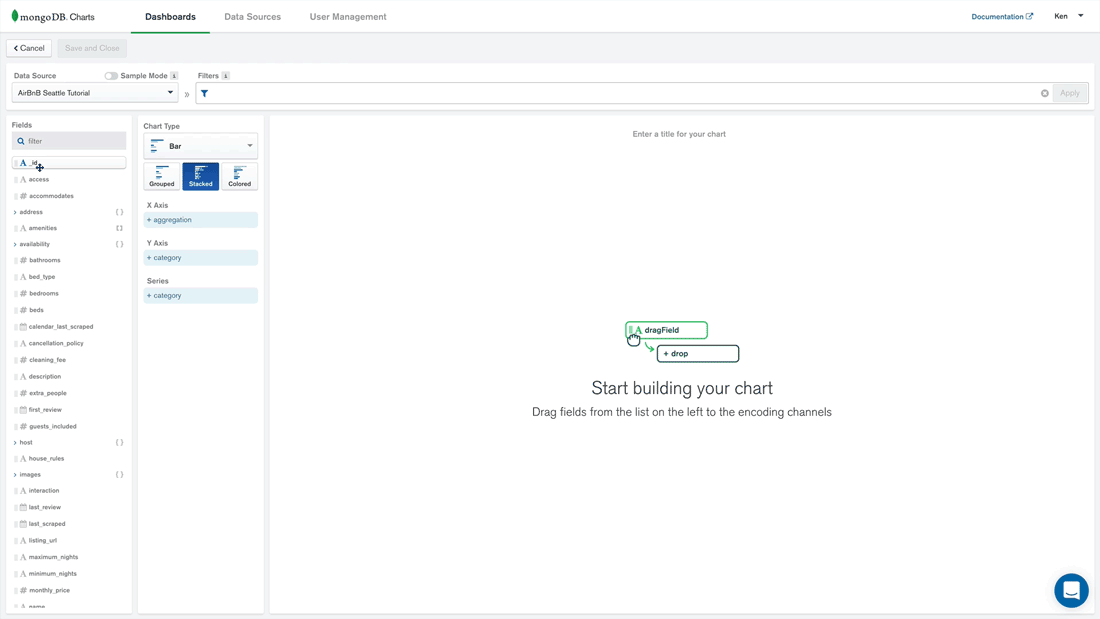Click the MongoDB Charts leaf logo
The image size is (1100, 619).
click(x=15, y=16)
